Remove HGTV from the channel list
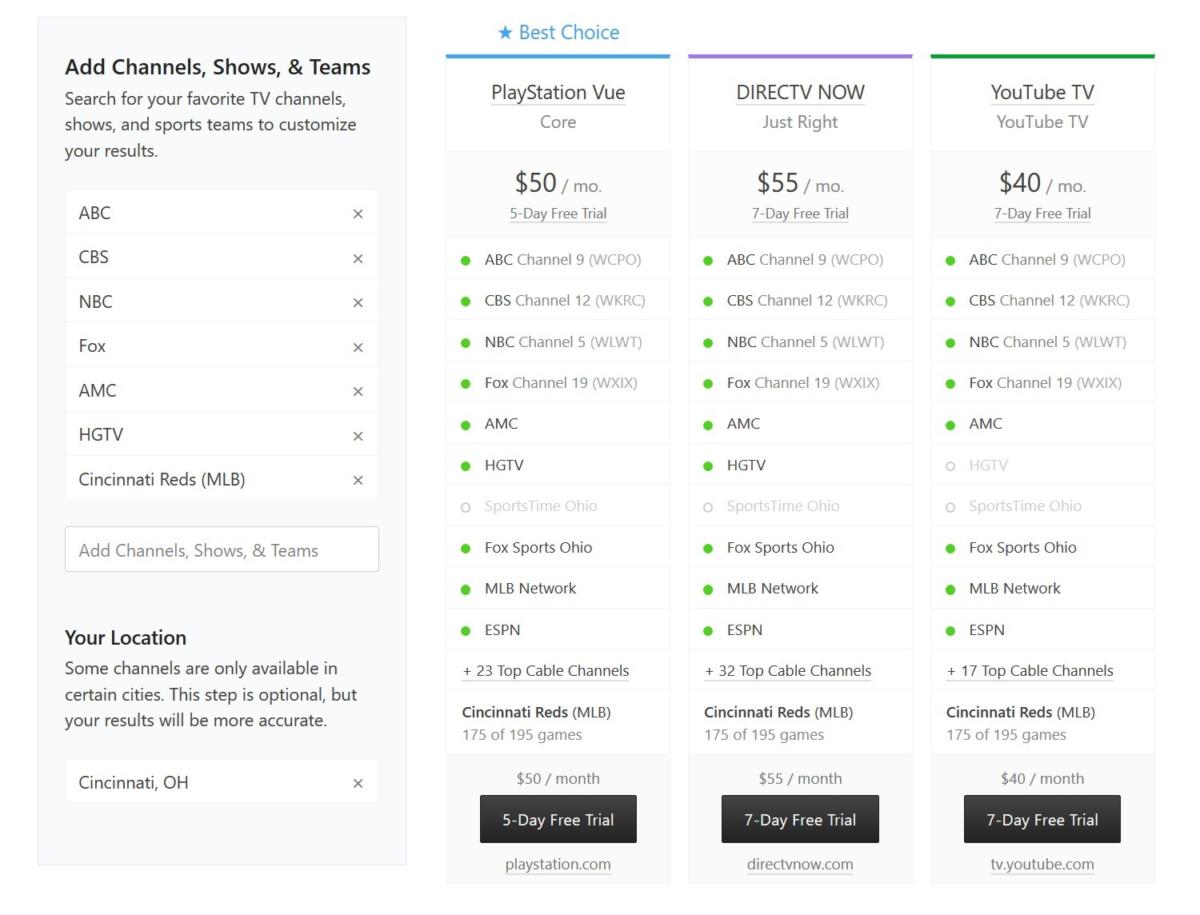This screenshot has width=1200, height=915. [358, 436]
